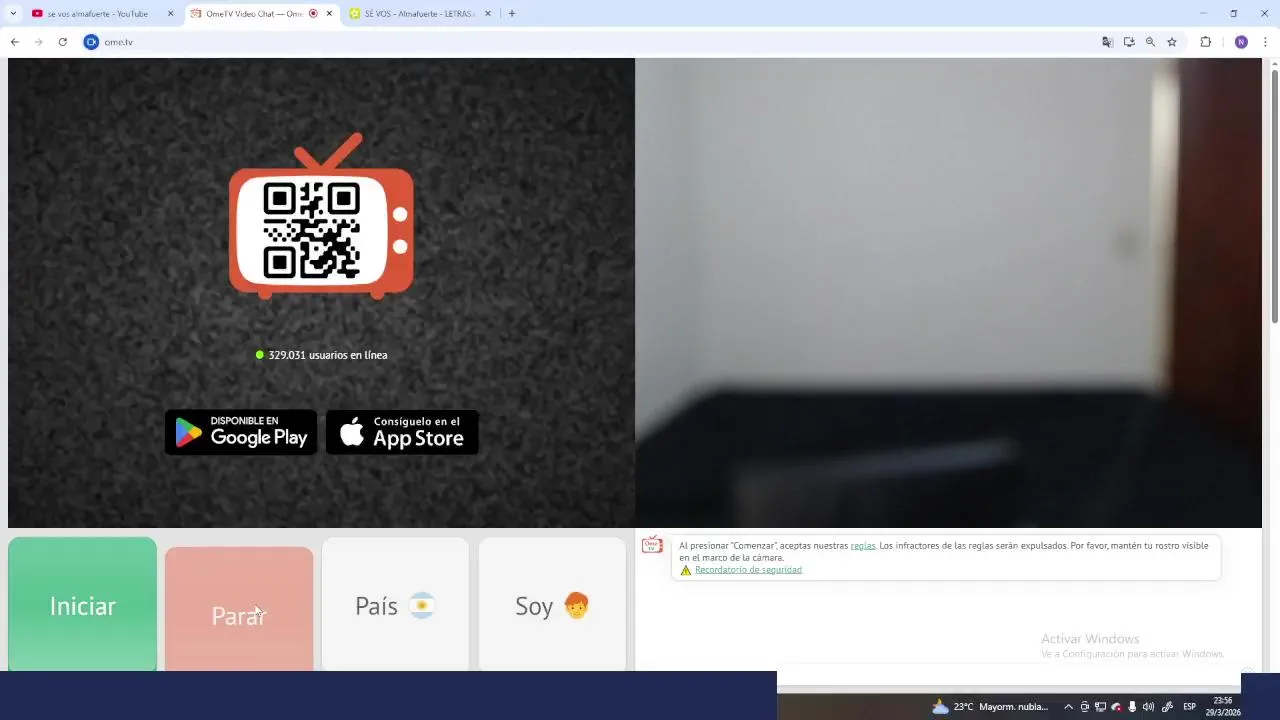Open the weather widget showing 23°C

click(991, 707)
